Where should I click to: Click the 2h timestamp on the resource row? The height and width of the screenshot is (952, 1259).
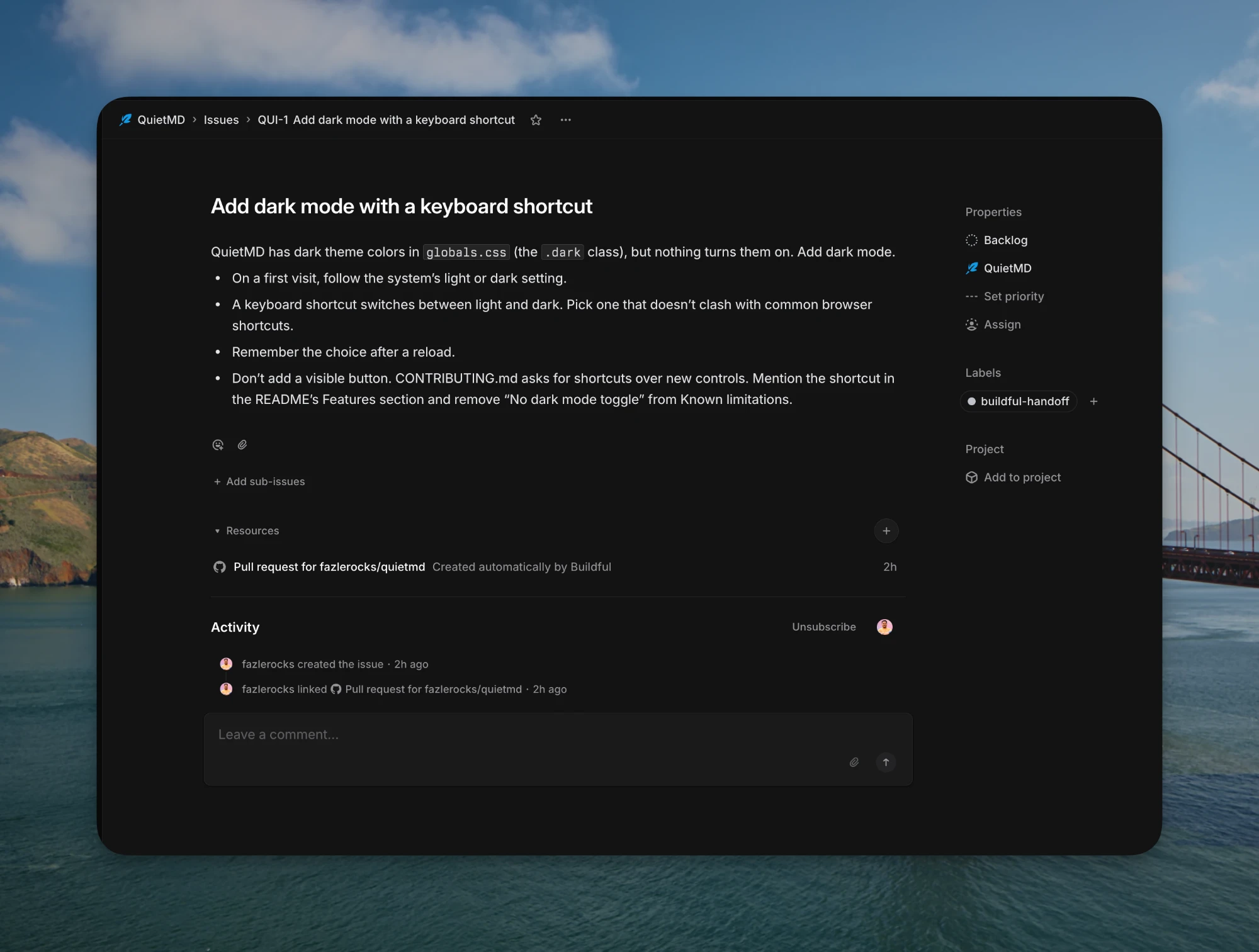[890, 567]
